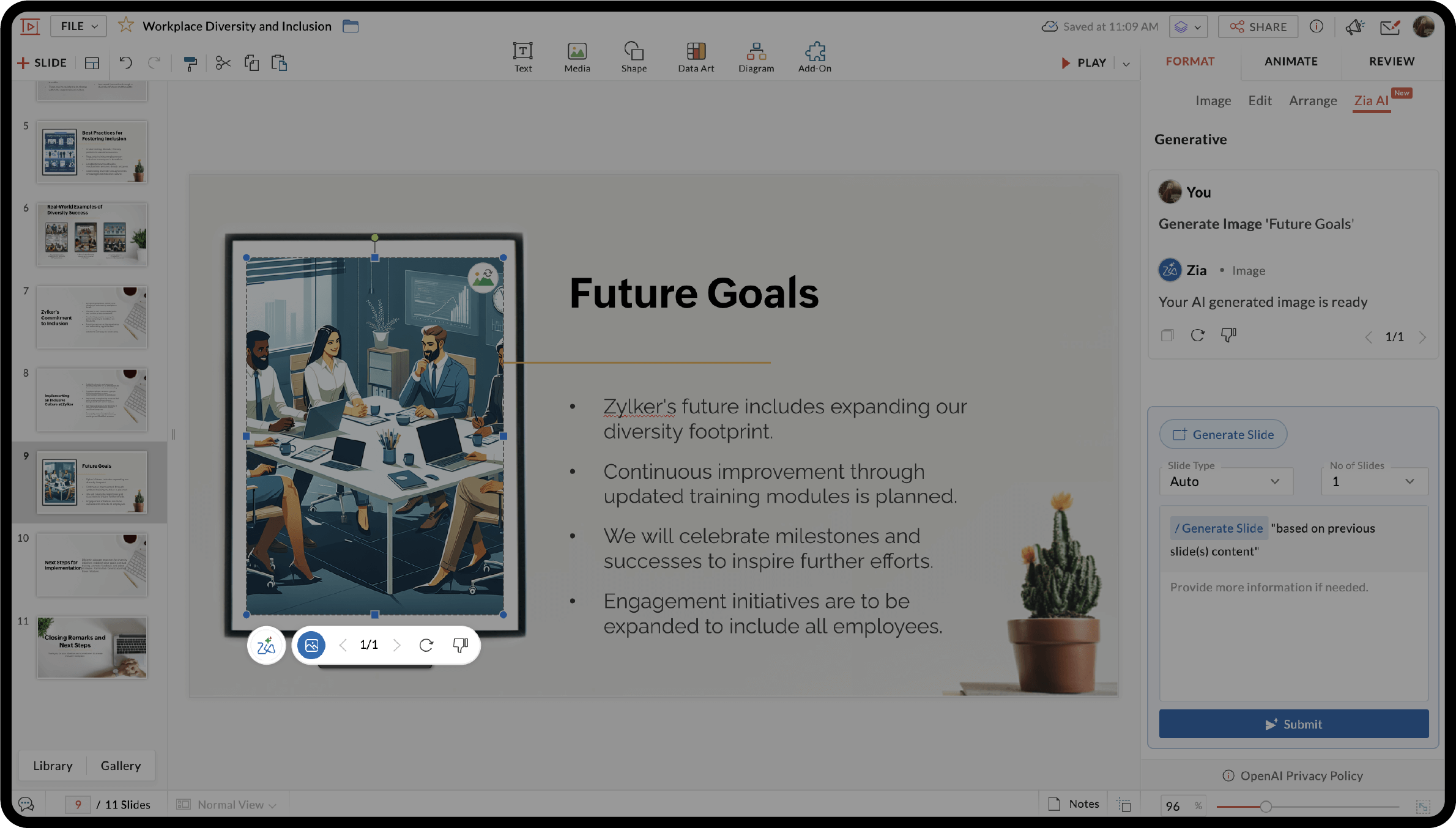Click thumbs-down icon in the Zia chat panel
Image resolution: width=1456 pixels, height=828 pixels.
pyautogui.click(x=1228, y=335)
